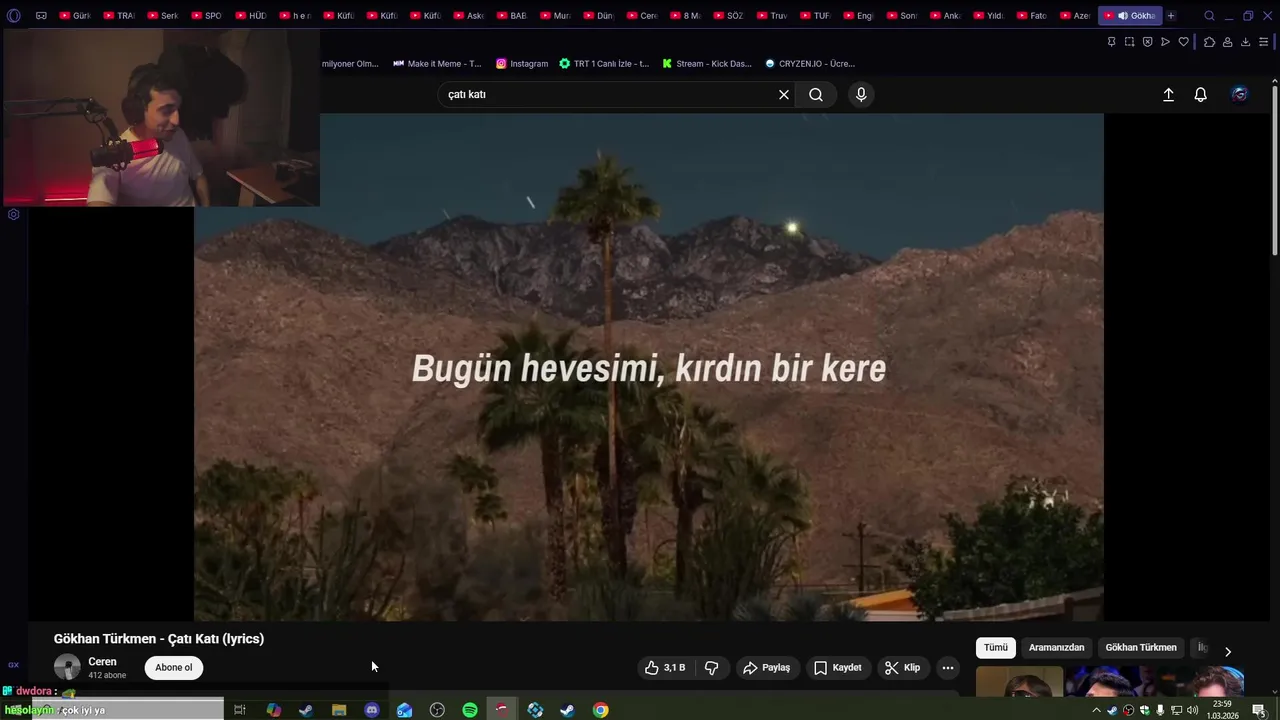1280x720 pixels.
Task: Open the YouTube account avatar menu
Action: pyautogui.click(x=1240, y=95)
